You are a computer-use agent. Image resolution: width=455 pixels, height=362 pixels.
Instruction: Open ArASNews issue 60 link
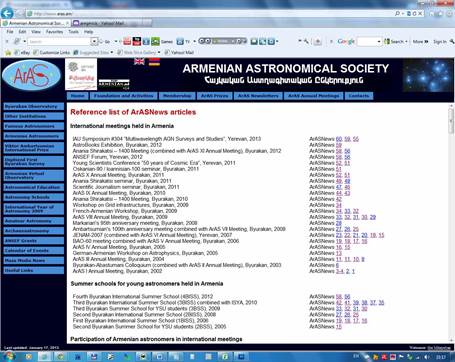pyautogui.click(x=339, y=139)
